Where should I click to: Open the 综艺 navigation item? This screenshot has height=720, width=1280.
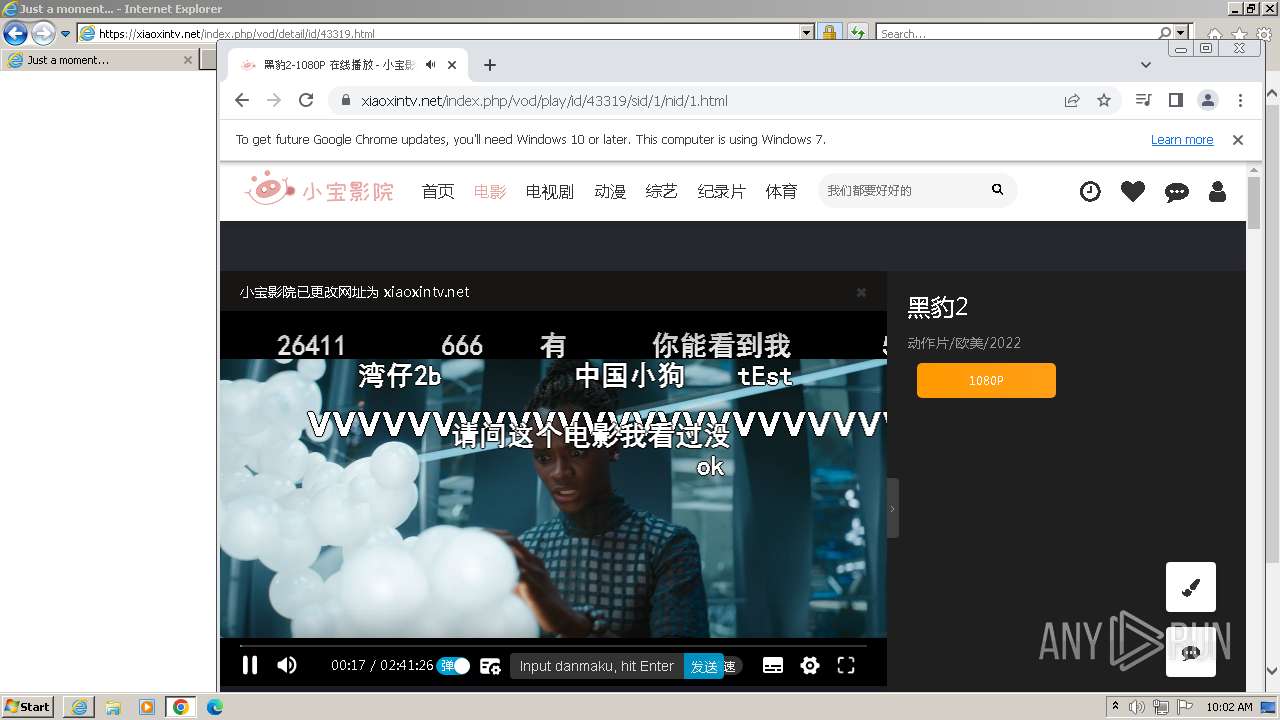point(662,191)
